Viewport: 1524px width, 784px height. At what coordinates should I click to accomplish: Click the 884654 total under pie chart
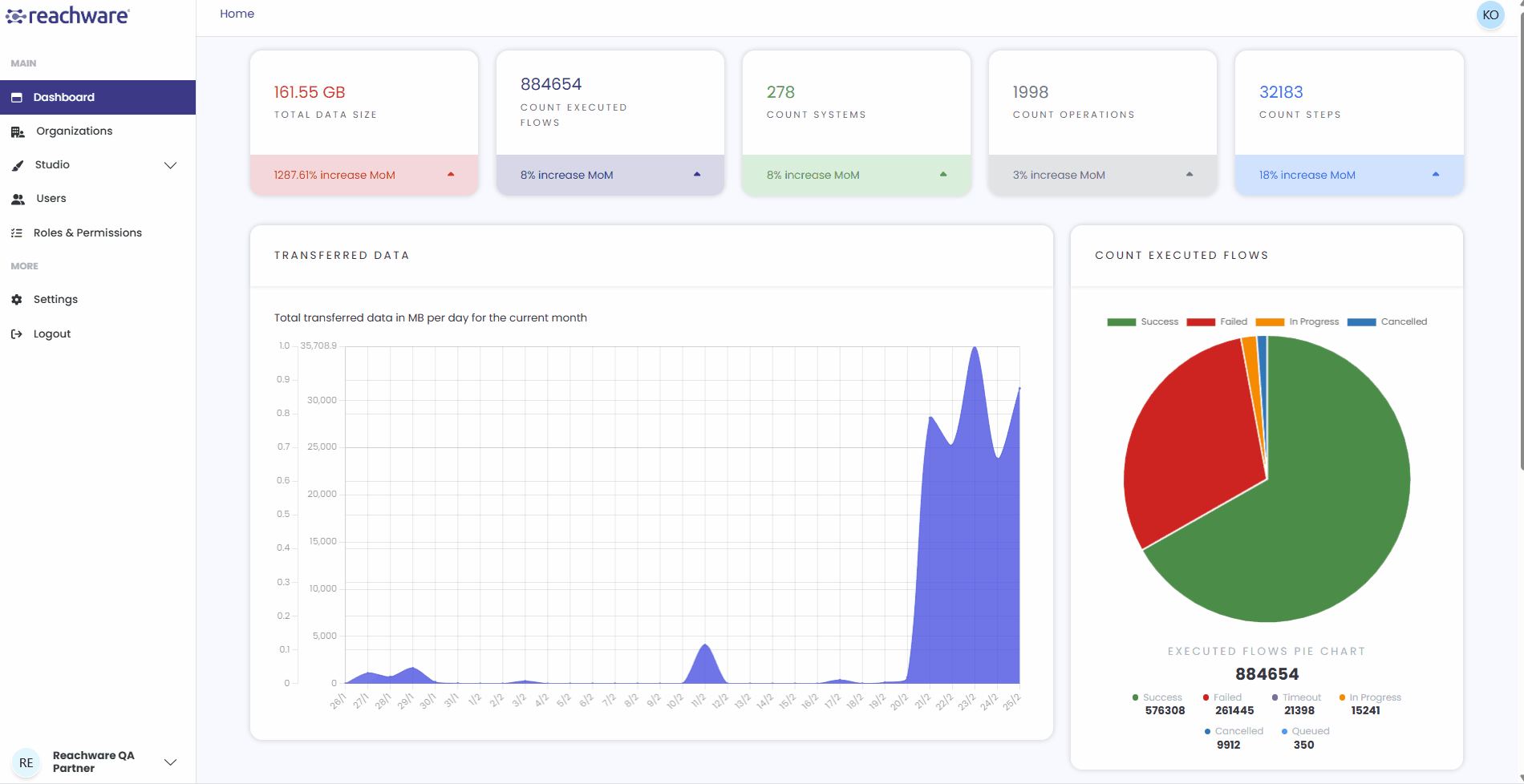(x=1267, y=674)
